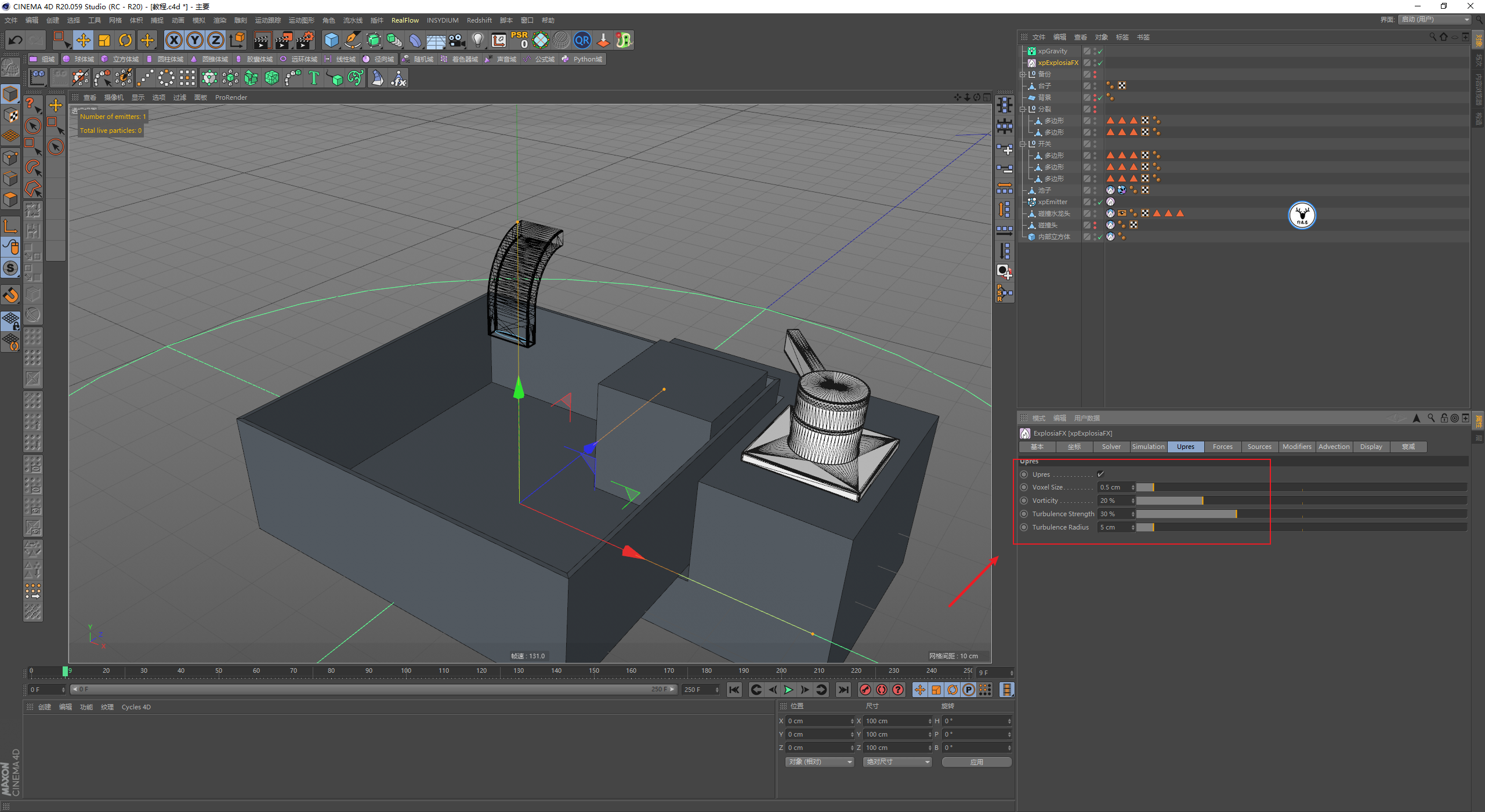1485x812 pixels.
Task: Click the MoText green T icon
Action: (314, 78)
